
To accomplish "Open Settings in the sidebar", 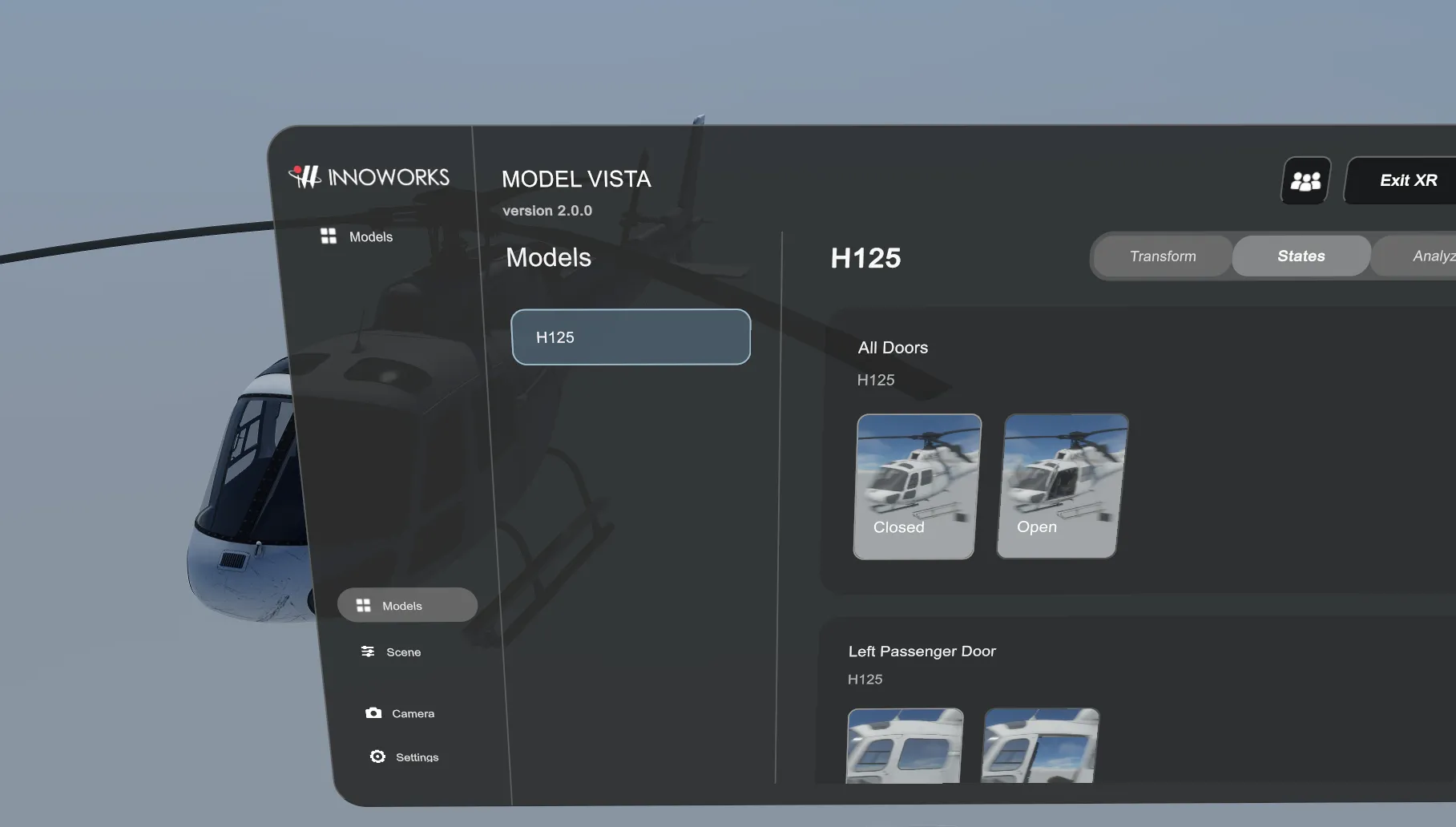I will (405, 756).
